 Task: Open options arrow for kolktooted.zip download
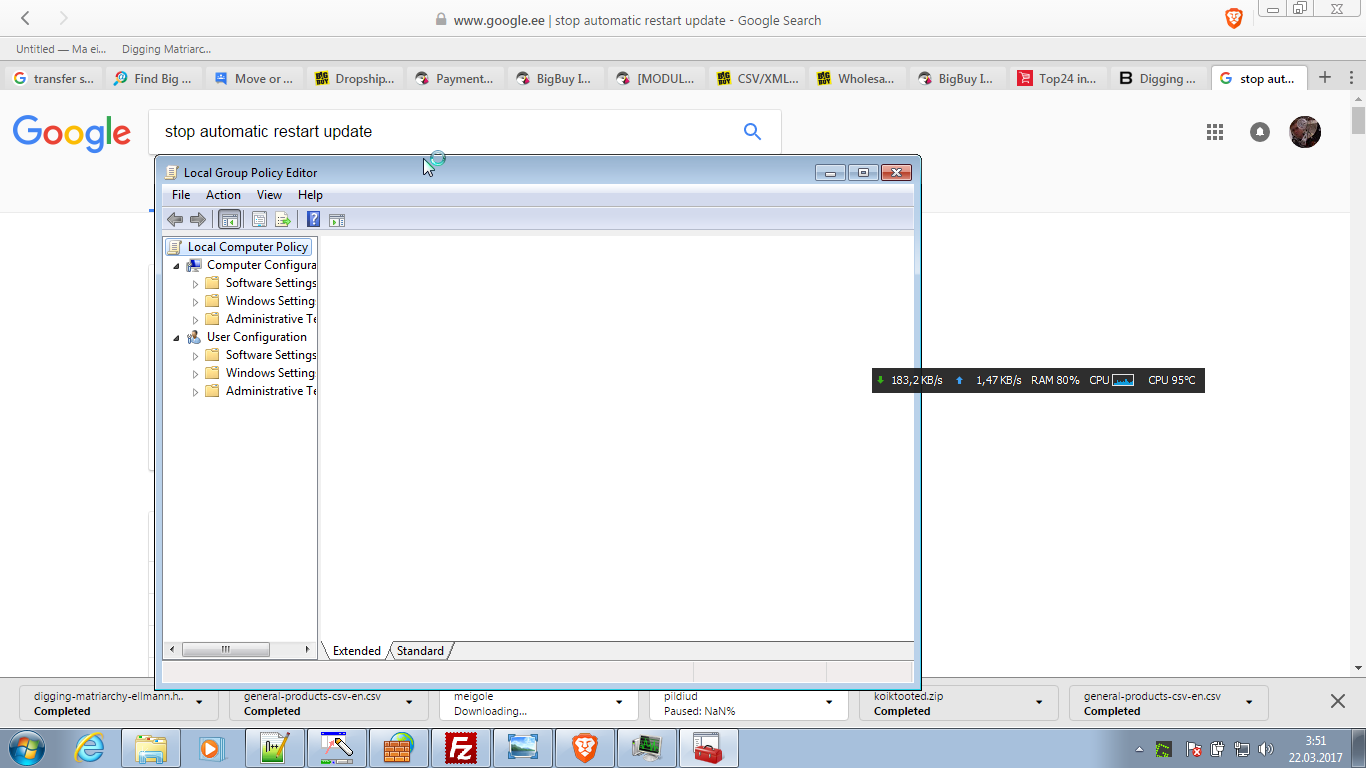[x=1039, y=703]
